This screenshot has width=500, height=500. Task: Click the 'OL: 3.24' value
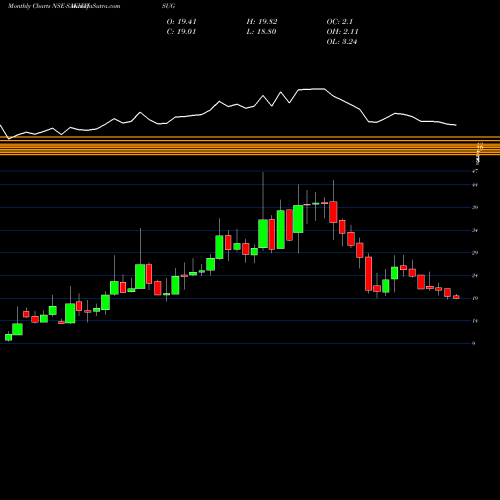(x=342, y=42)
